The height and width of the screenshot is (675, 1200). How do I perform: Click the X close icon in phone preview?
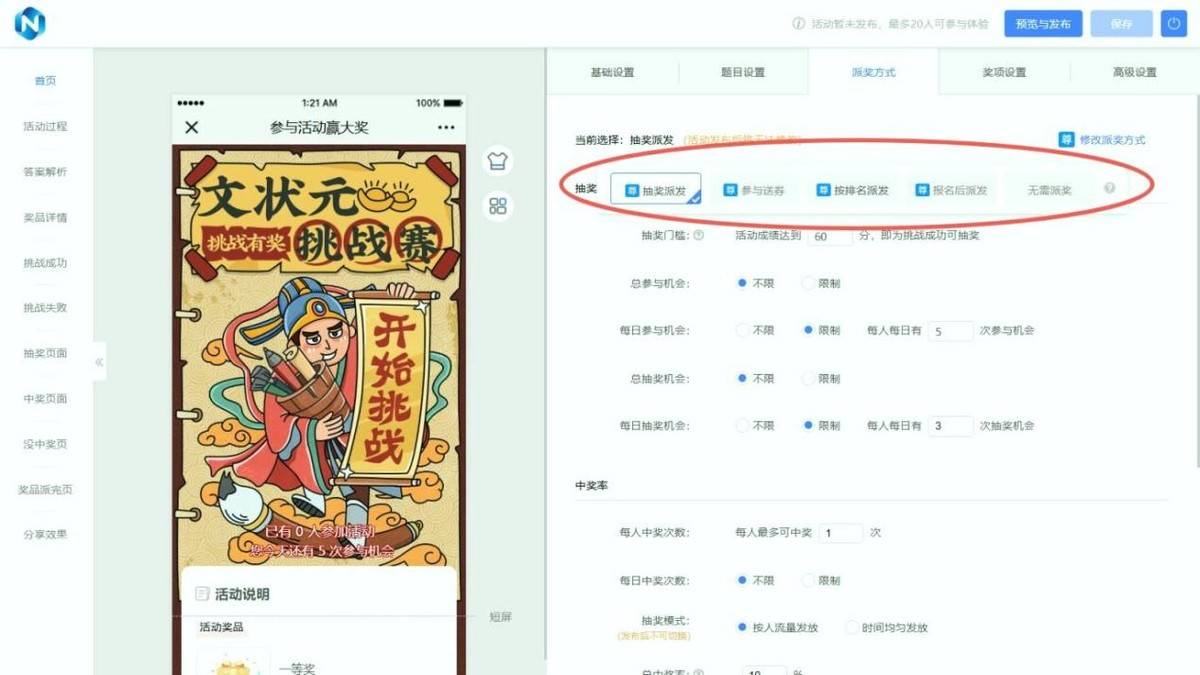point(192,127)
